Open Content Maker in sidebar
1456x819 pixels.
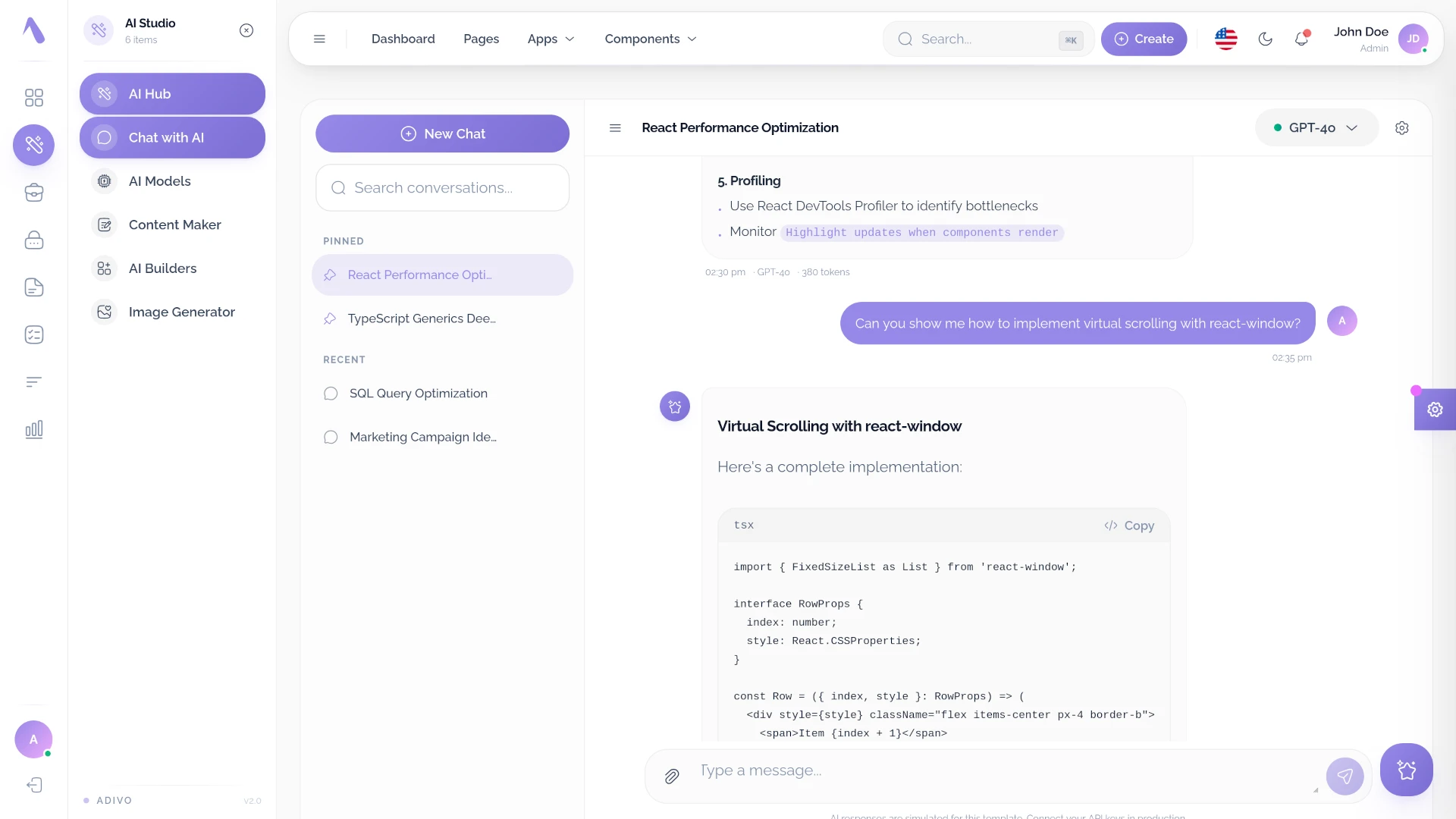[x=172, y=224]
